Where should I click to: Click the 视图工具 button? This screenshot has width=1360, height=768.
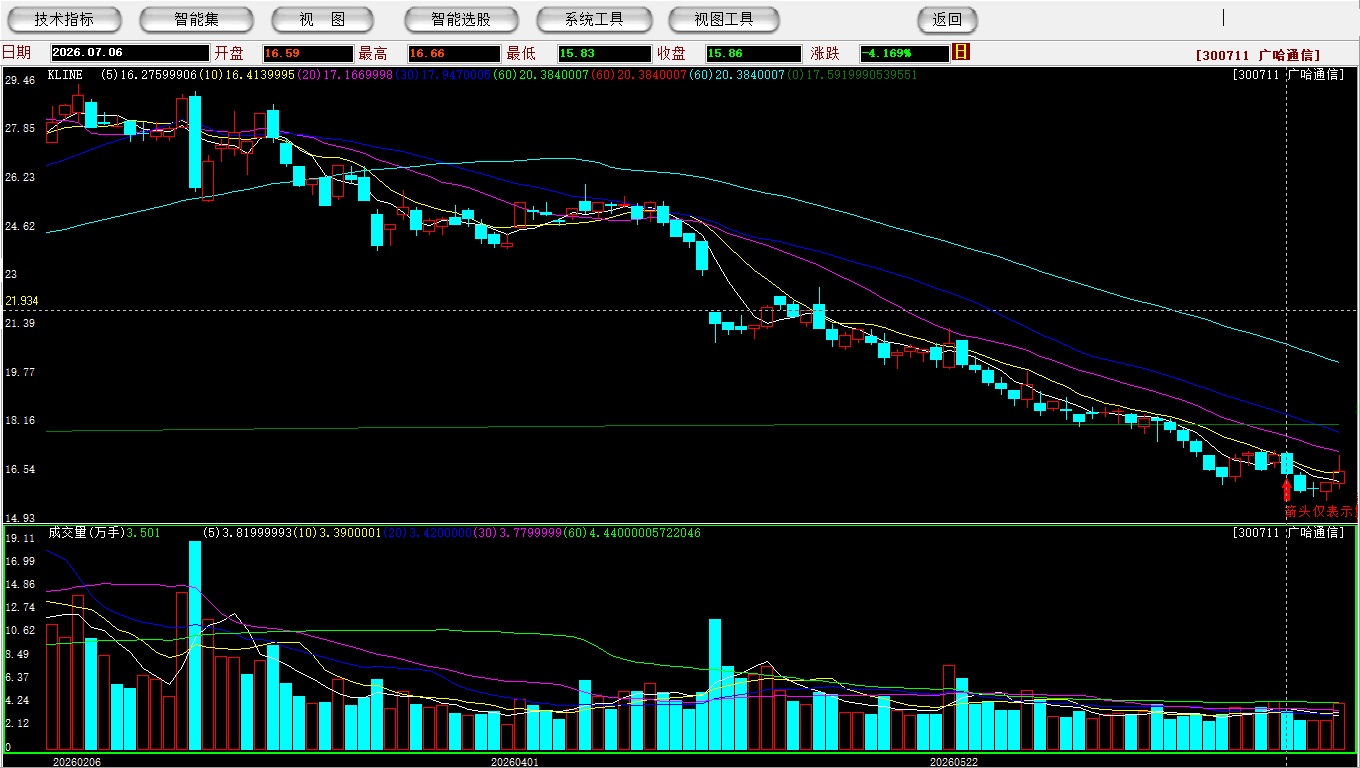[x=724, y=19]
